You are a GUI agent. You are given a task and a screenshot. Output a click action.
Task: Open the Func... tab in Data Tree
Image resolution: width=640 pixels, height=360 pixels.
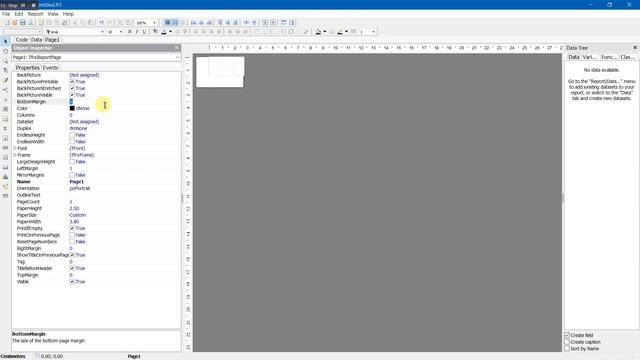click(x=609, y=57)
